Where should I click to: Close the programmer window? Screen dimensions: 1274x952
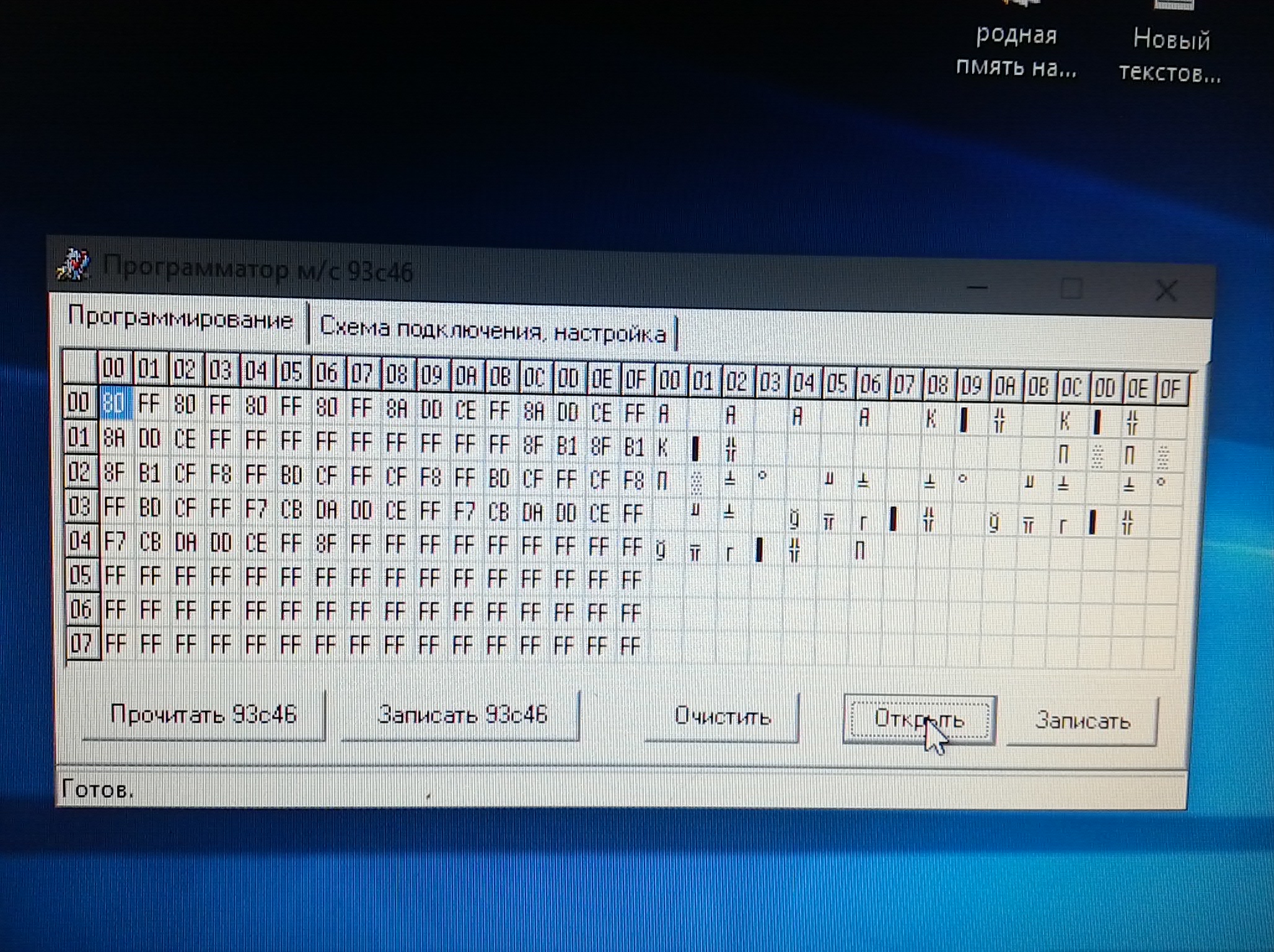1166,291
